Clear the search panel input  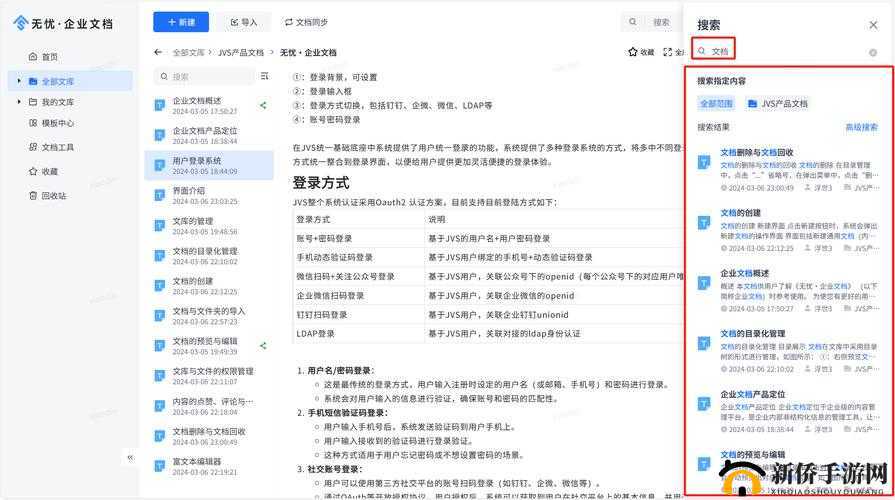click(873, 53)
